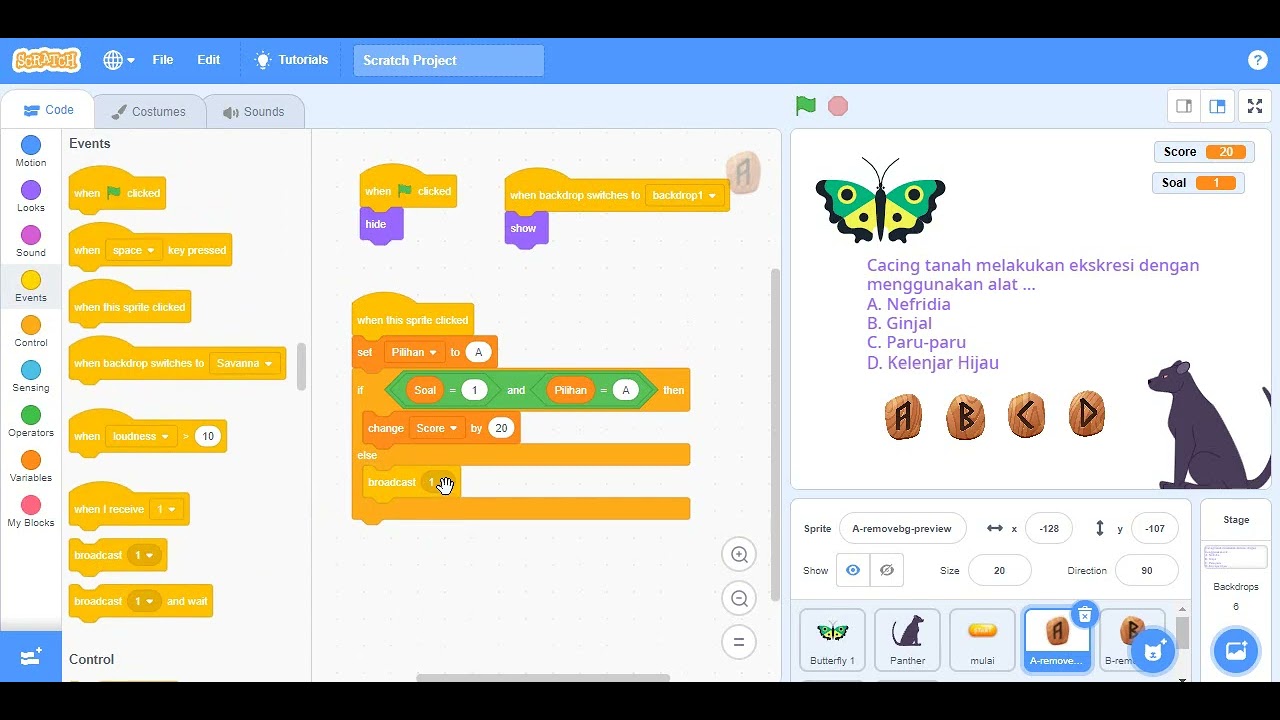Click the purple show block in script
Viewport: 1280px width, 720px height.
click(526, 229)
